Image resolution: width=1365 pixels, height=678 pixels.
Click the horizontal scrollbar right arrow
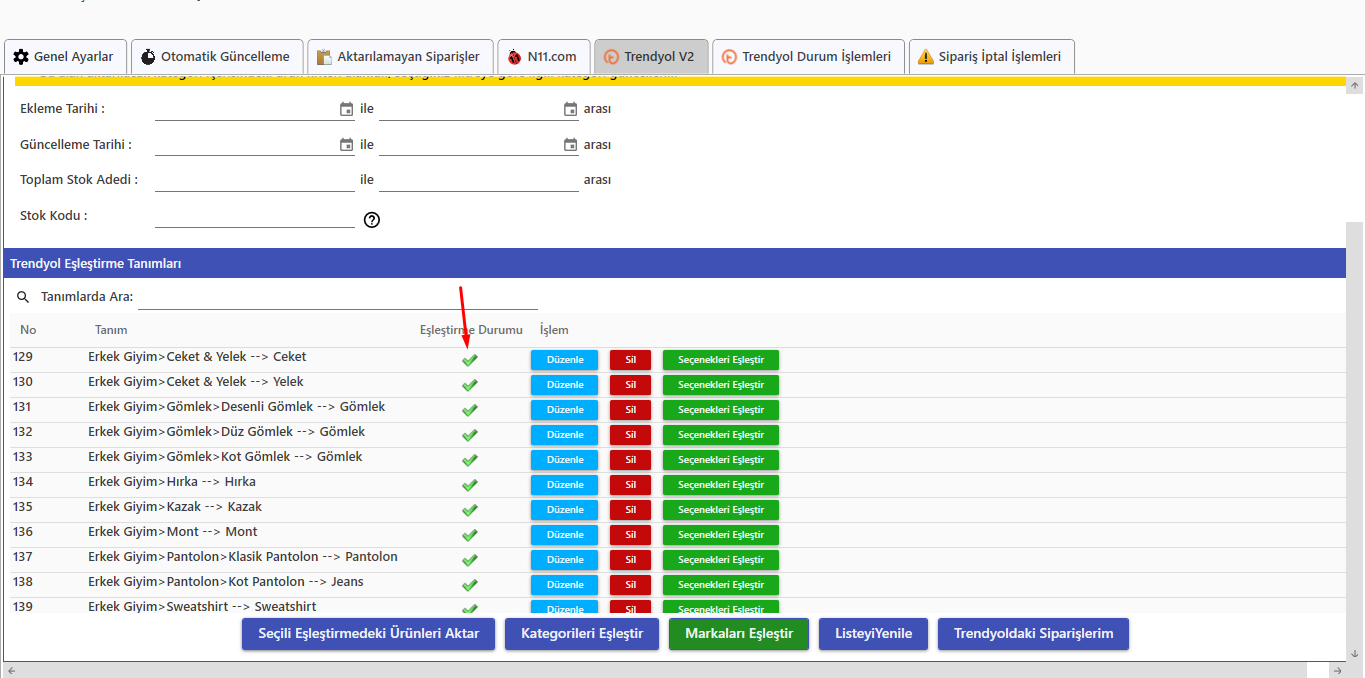[1338, 670]
